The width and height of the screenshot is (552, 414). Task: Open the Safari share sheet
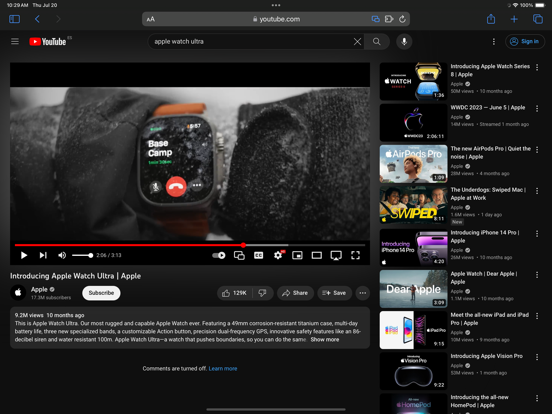click(x=491, y=19)
